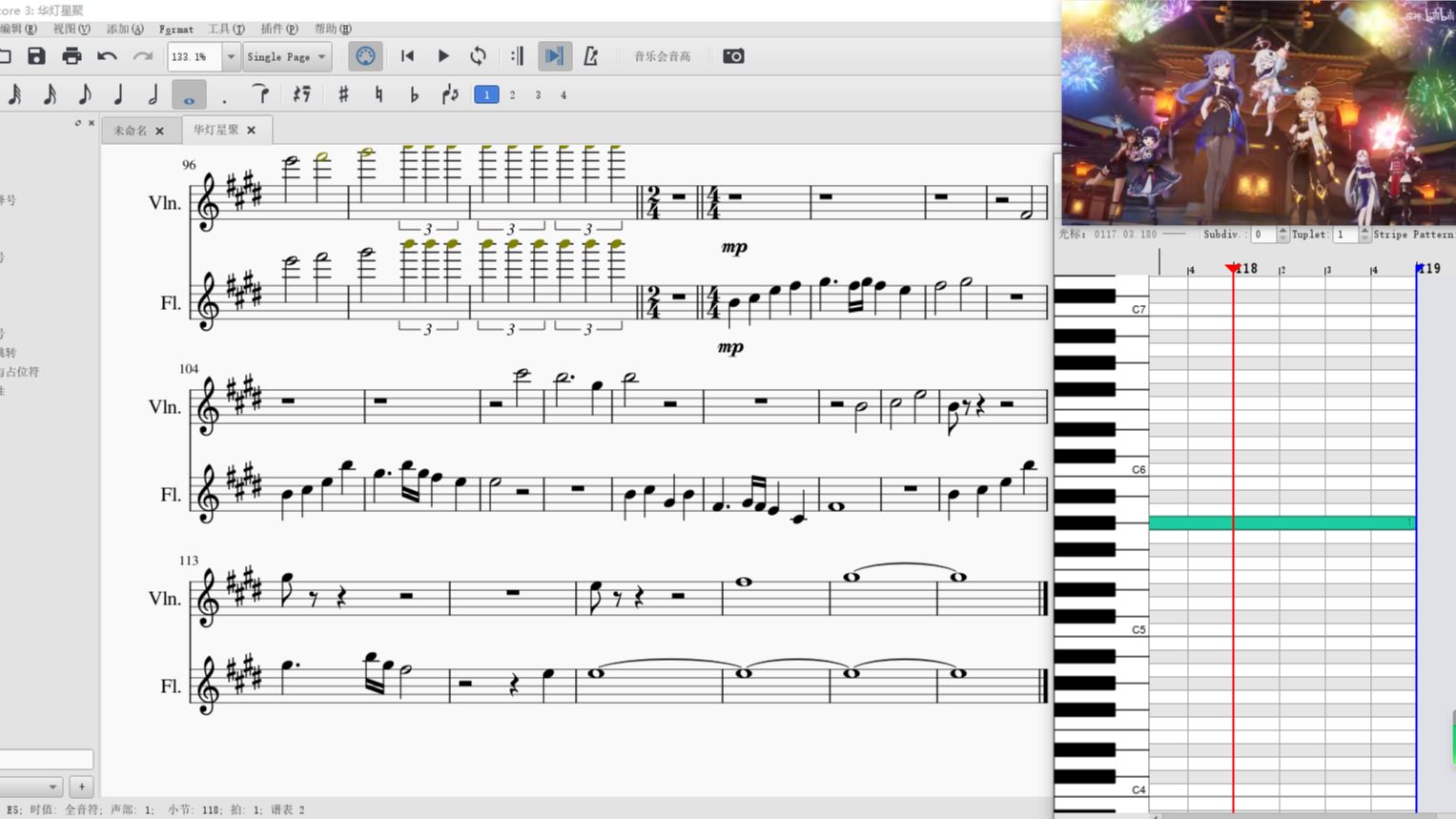Select the green note bar in piano roll
Screen dimensions: 1456x819
1282,522
